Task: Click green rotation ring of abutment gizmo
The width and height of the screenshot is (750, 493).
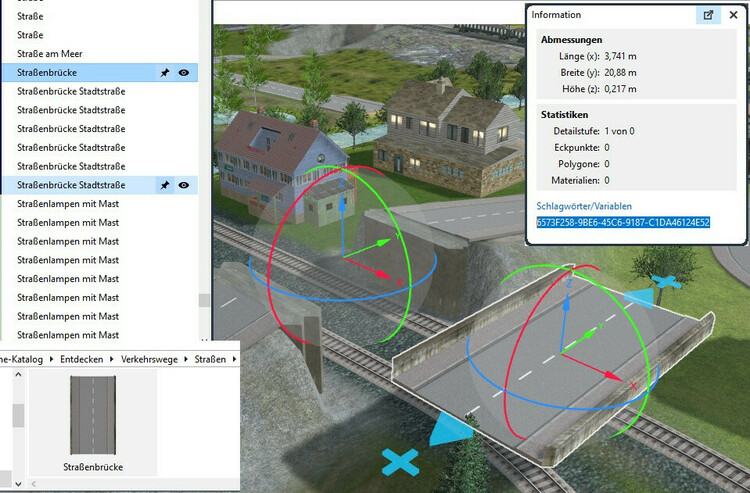Action: [x=407, y=268]
